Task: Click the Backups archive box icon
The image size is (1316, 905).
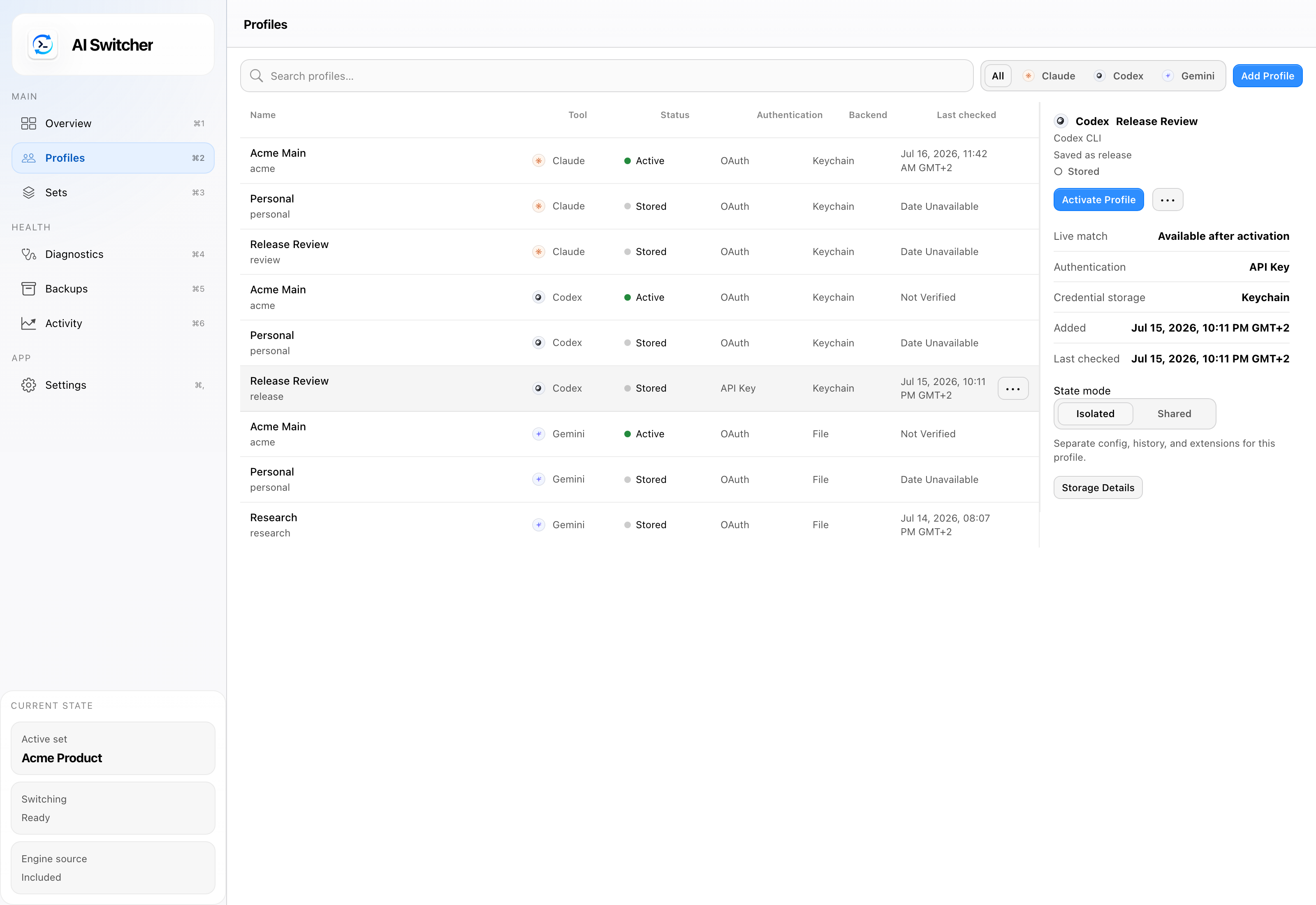Action: point(28,289)
